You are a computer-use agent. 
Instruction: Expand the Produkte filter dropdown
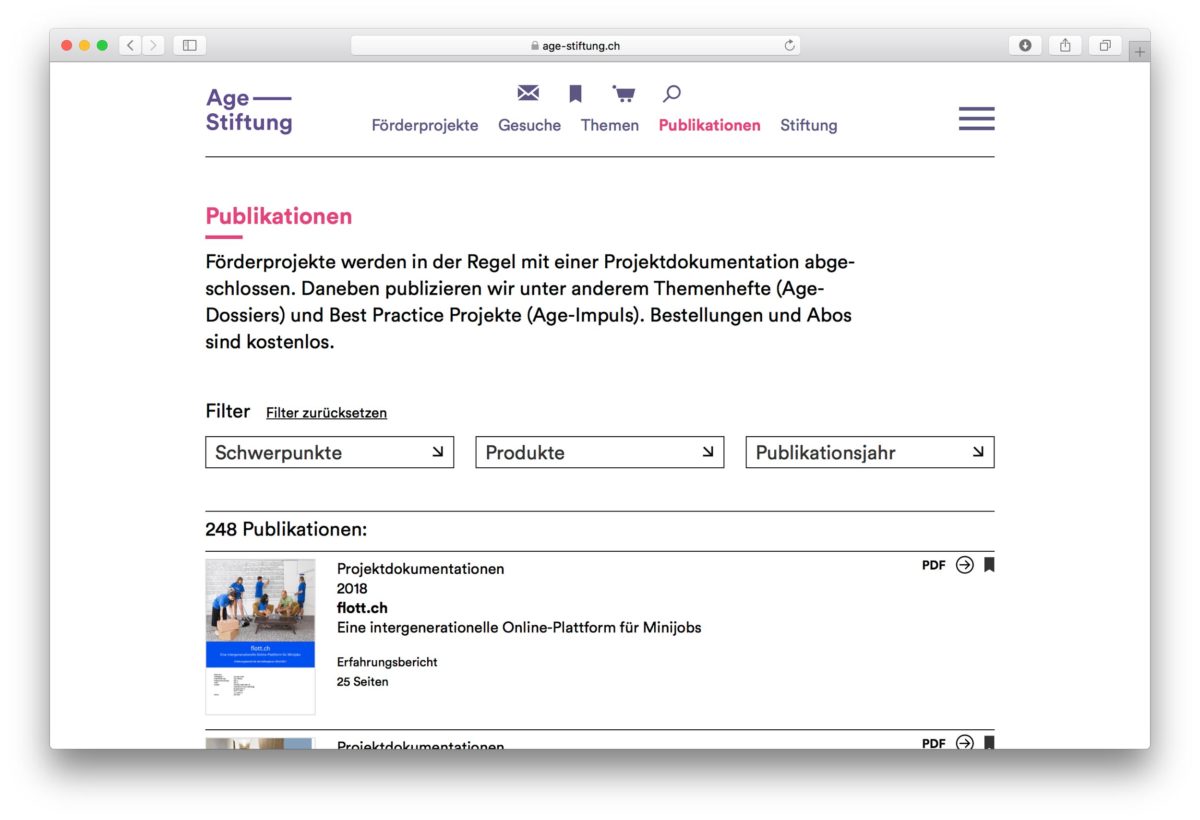(599, 452)
